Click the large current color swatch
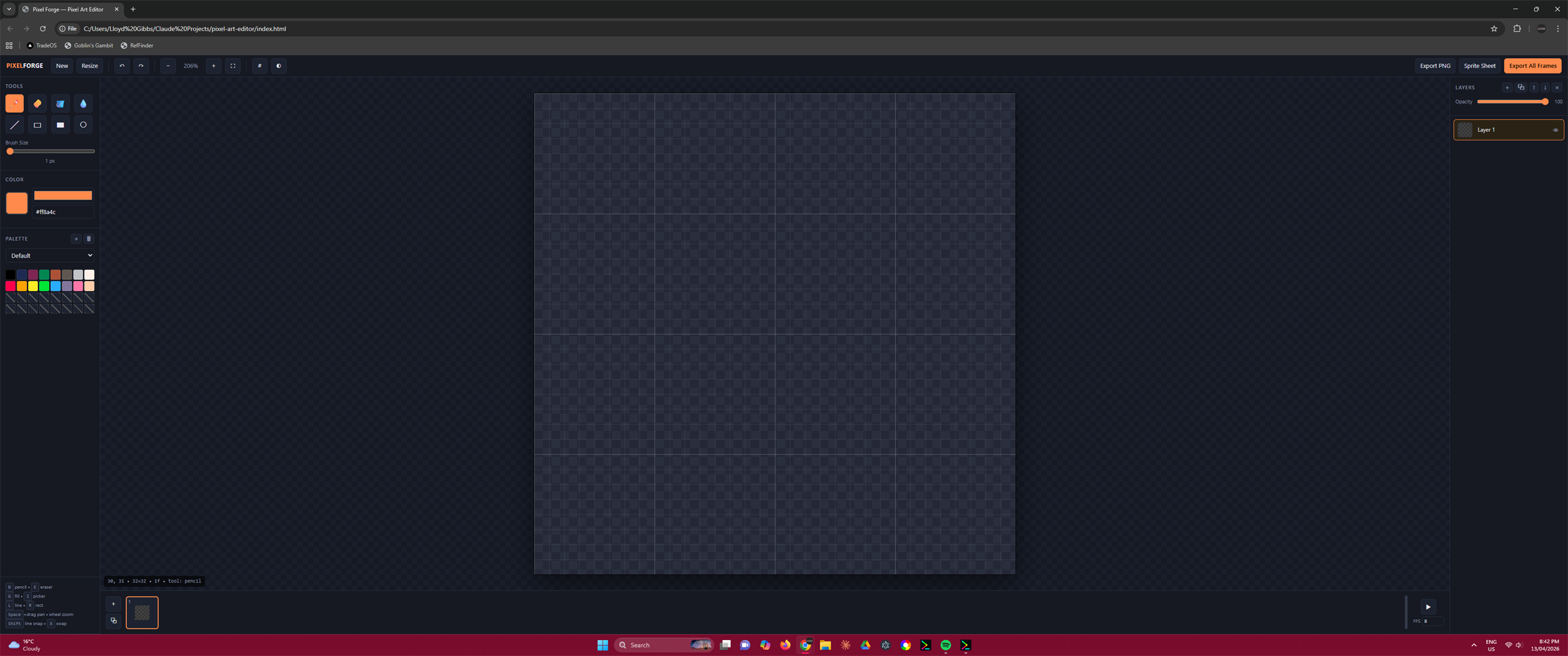Screen dimensions: 1568x656 pyautogui.click(x=17, y=203)
